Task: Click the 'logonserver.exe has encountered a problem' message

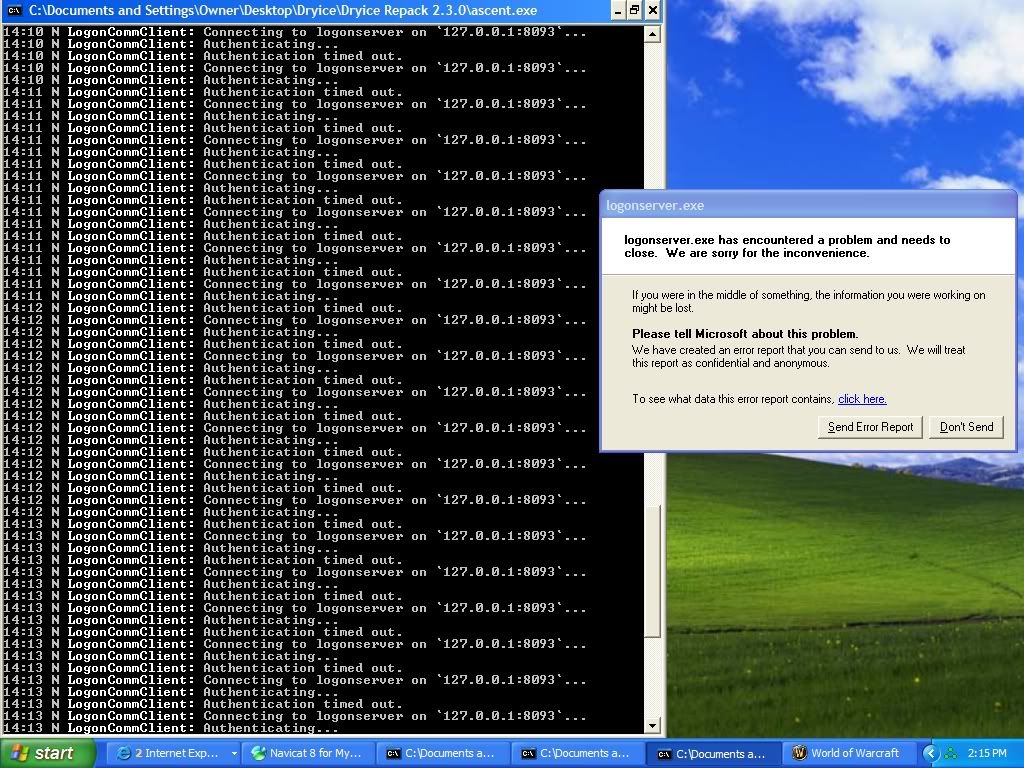Action: pyautogui.click(x=787, y=246)
